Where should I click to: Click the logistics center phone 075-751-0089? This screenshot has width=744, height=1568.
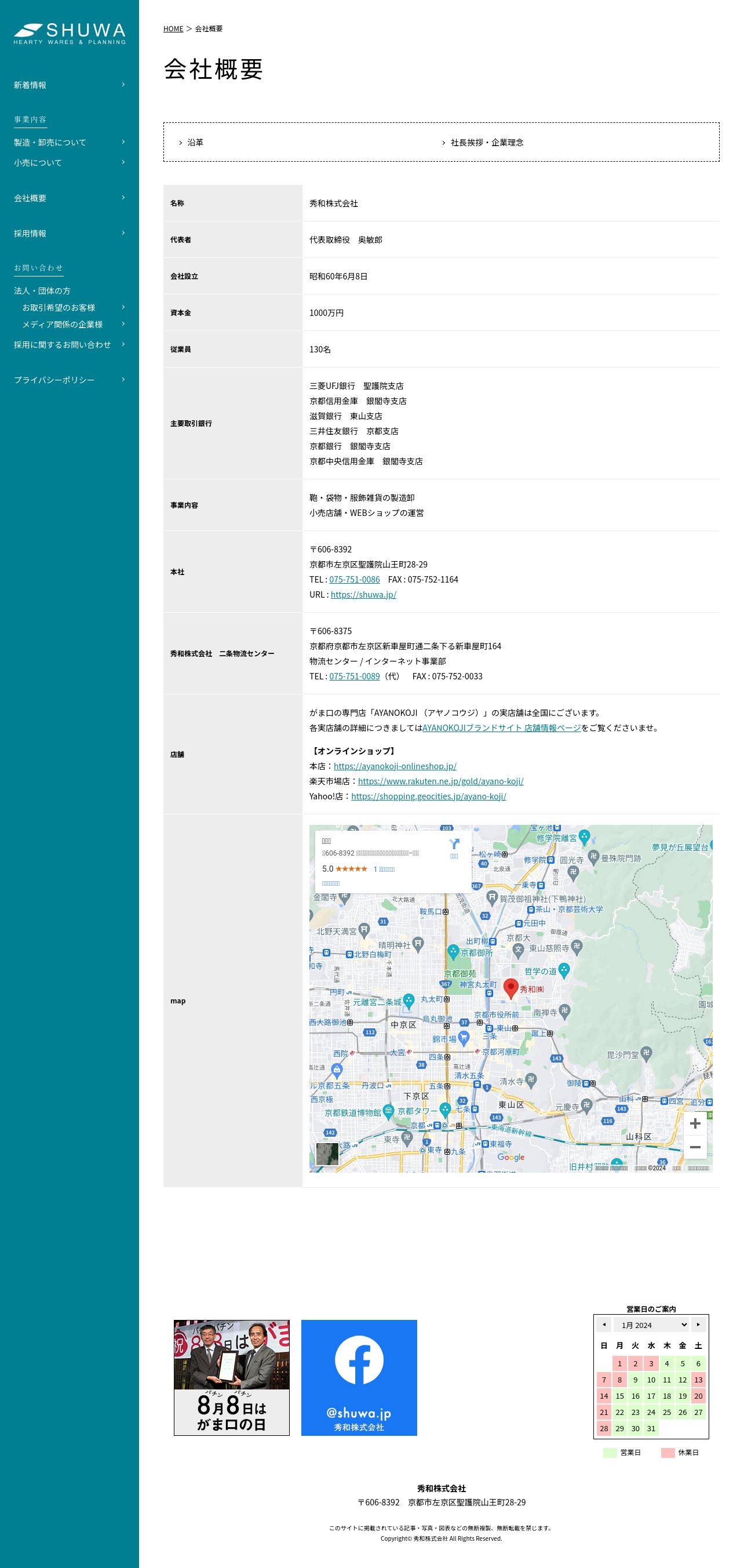[354, 676]
